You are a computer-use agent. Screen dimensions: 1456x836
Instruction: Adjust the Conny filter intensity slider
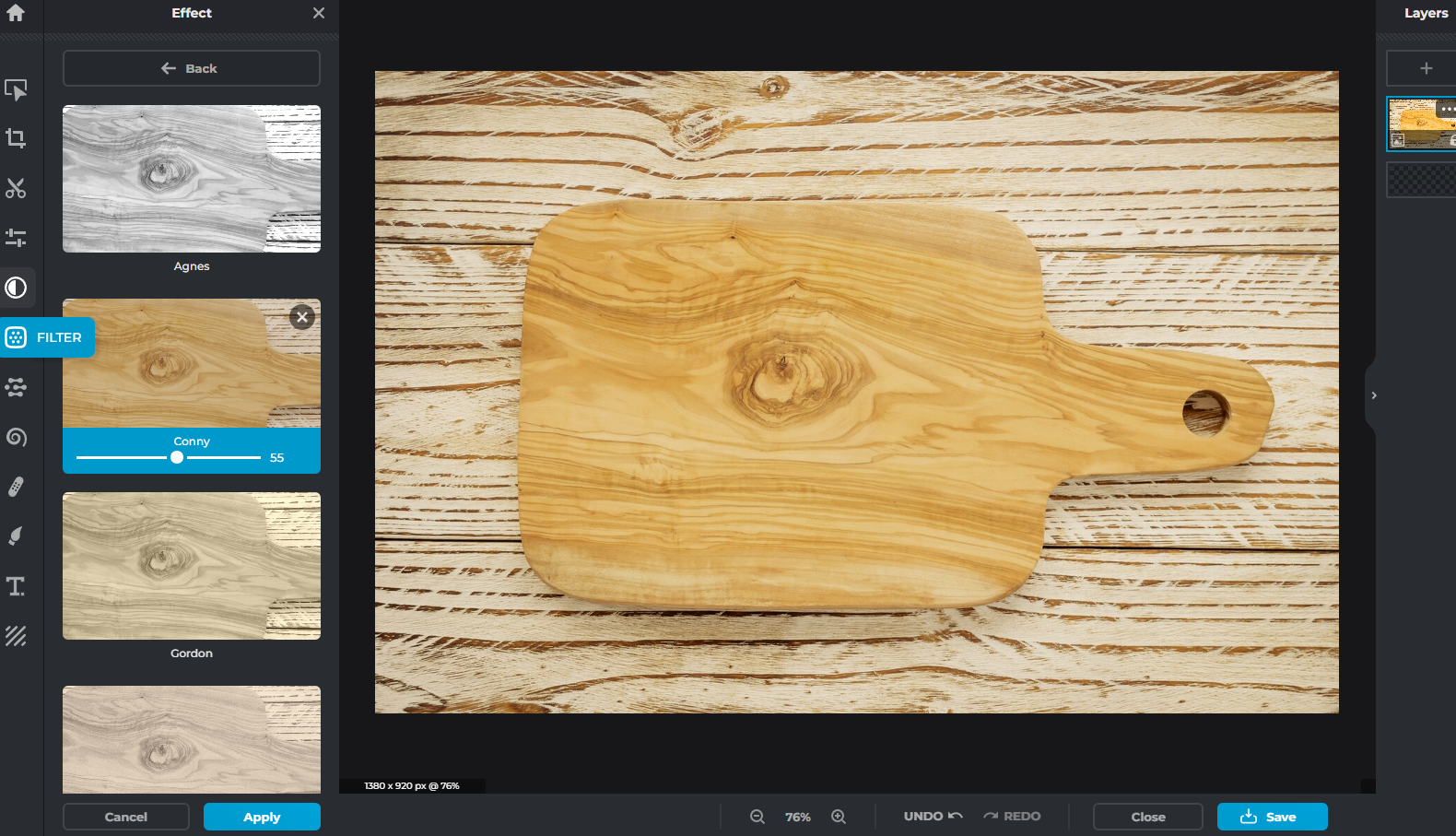[x=177, y=457]
